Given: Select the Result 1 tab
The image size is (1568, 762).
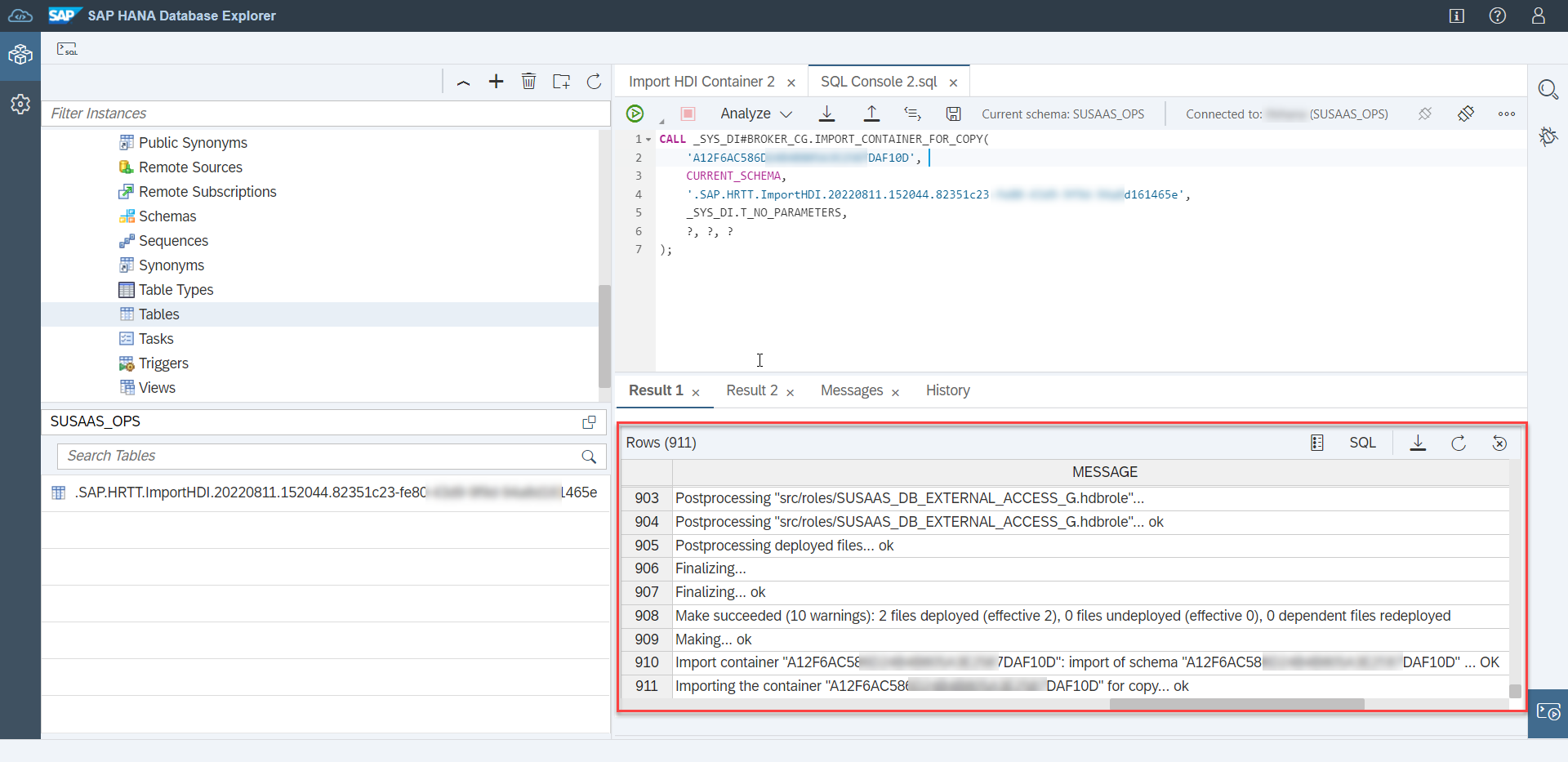Looking at the screenshot, I should point(656,390).
